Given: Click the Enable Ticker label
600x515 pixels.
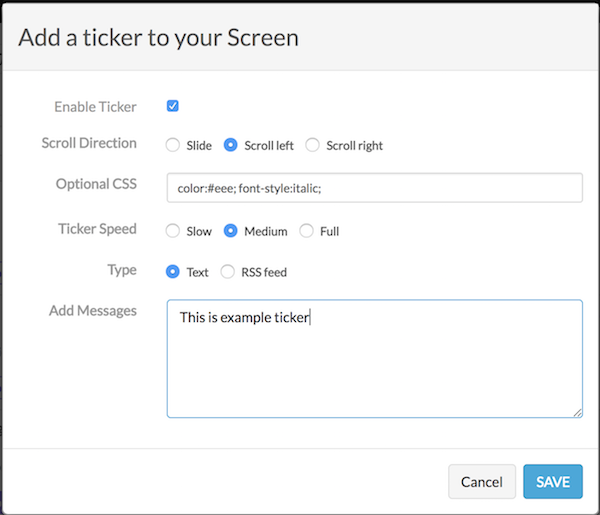Looking at the screenshot, I should [x=95, y=107].
